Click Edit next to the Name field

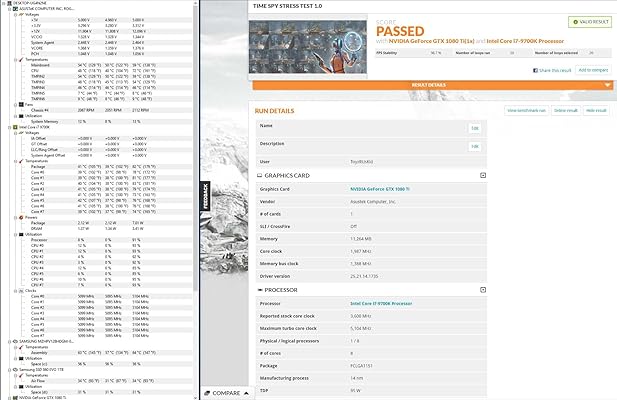coord(475,128)
